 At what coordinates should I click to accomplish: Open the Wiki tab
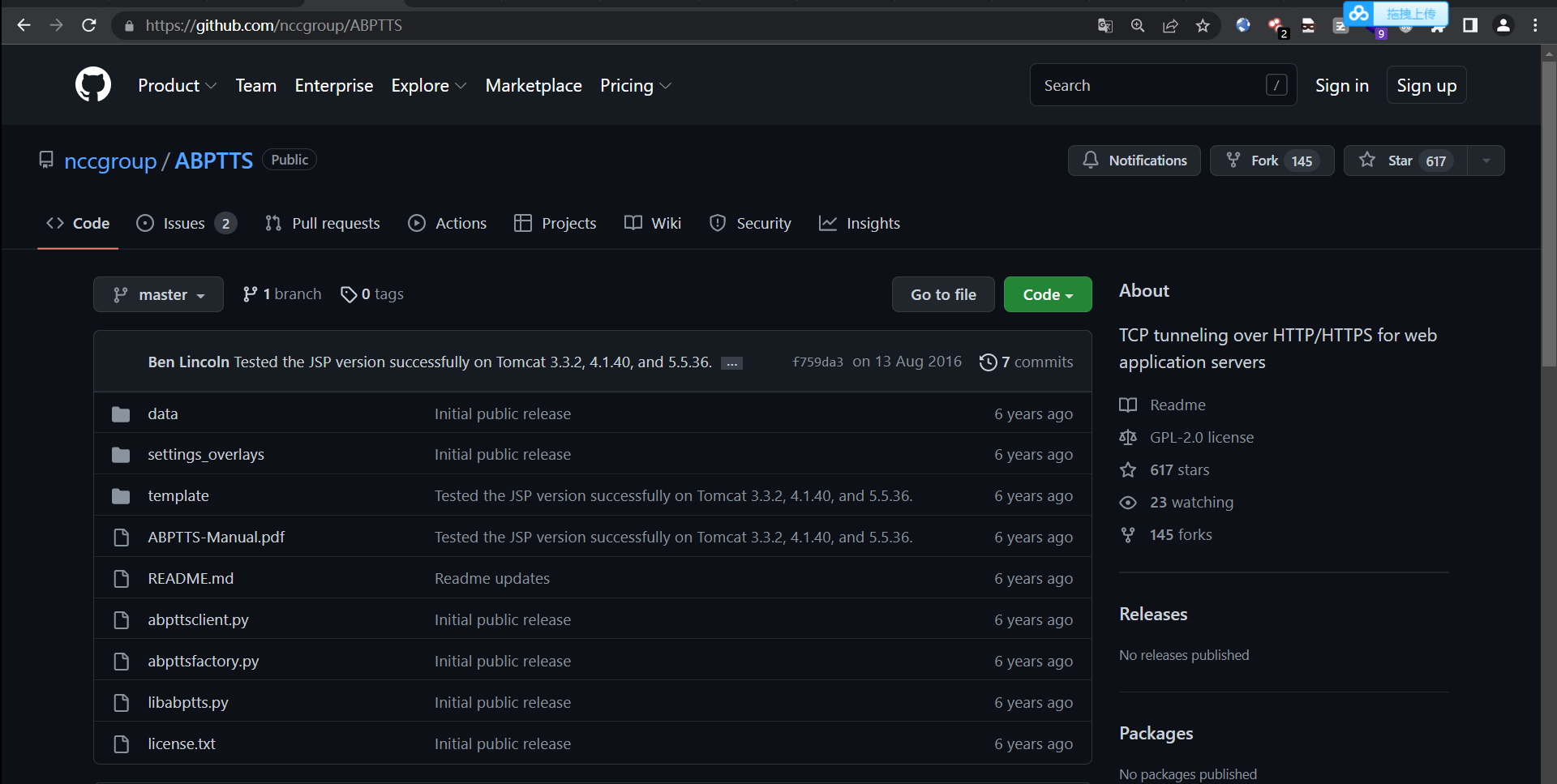tap(653, 223)
